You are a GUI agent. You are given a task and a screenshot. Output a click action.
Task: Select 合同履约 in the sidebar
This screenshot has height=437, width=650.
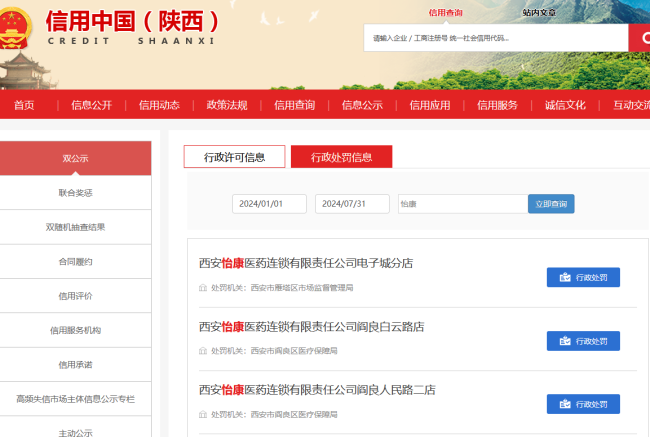(x=75, y=262)
